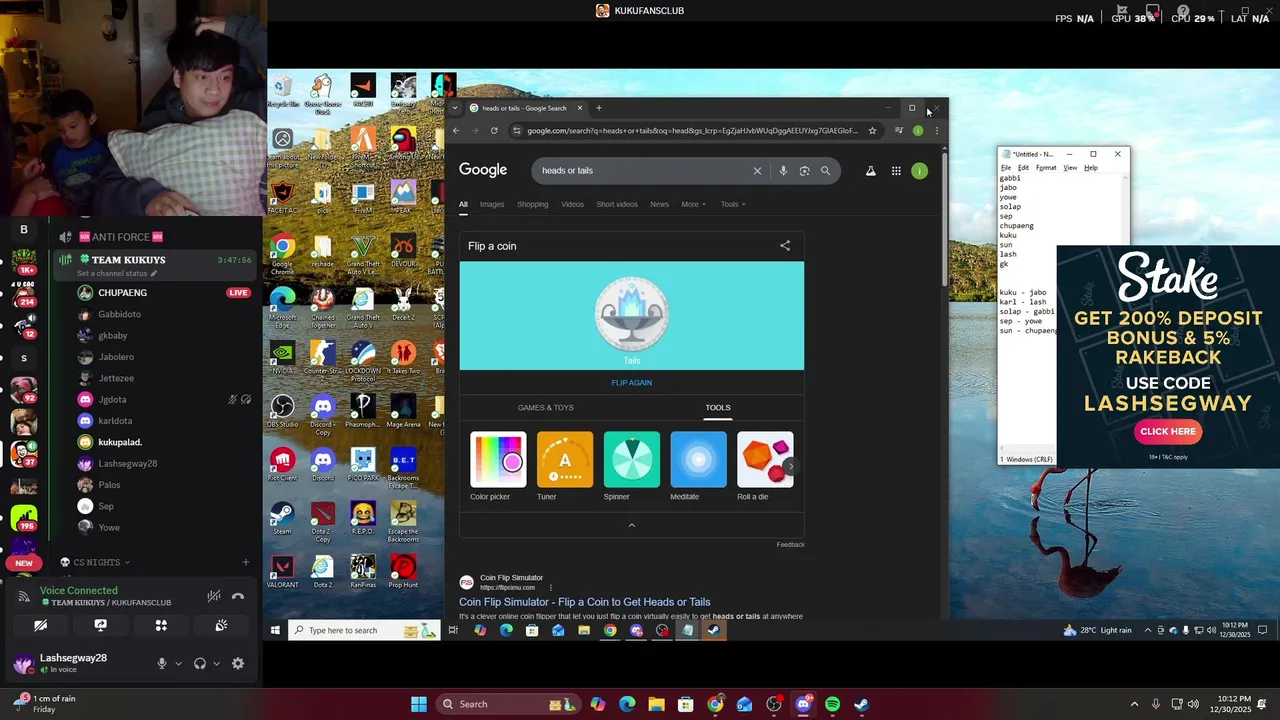1280x720 pixels.
Task: Switch to the Short videos search tab
Action: point(617,204)
